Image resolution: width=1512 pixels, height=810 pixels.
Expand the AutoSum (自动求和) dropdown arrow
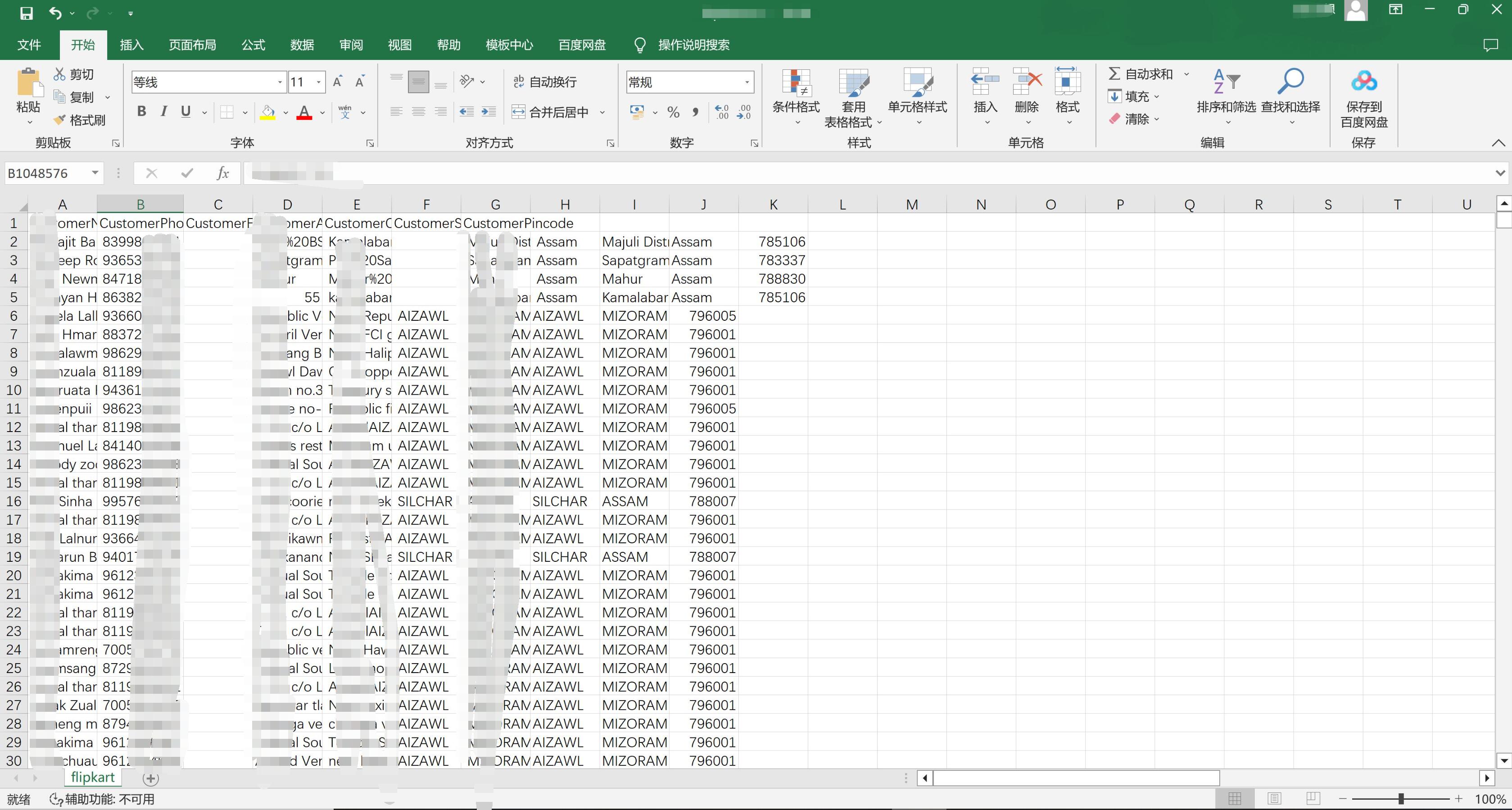point(1186,74)
